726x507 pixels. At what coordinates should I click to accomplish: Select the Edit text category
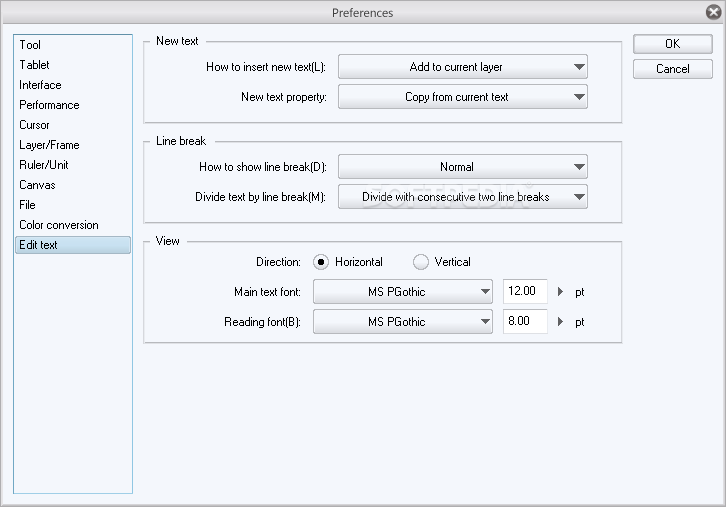pos(73,245)
